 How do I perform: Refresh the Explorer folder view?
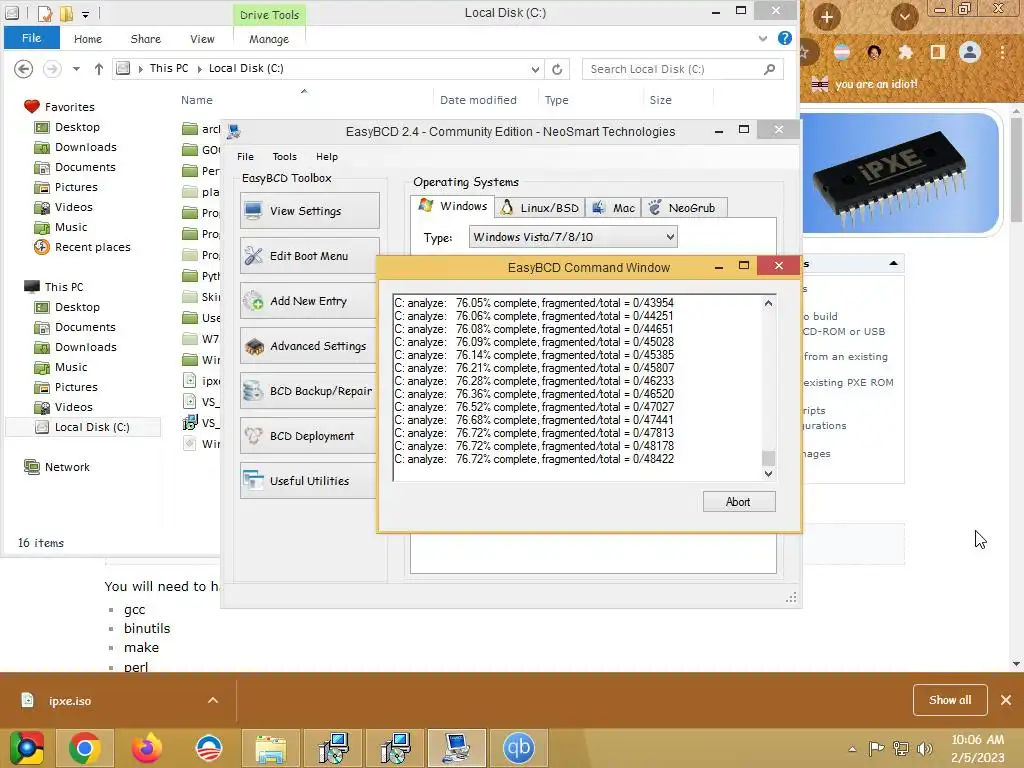click(x=557, y=69)
